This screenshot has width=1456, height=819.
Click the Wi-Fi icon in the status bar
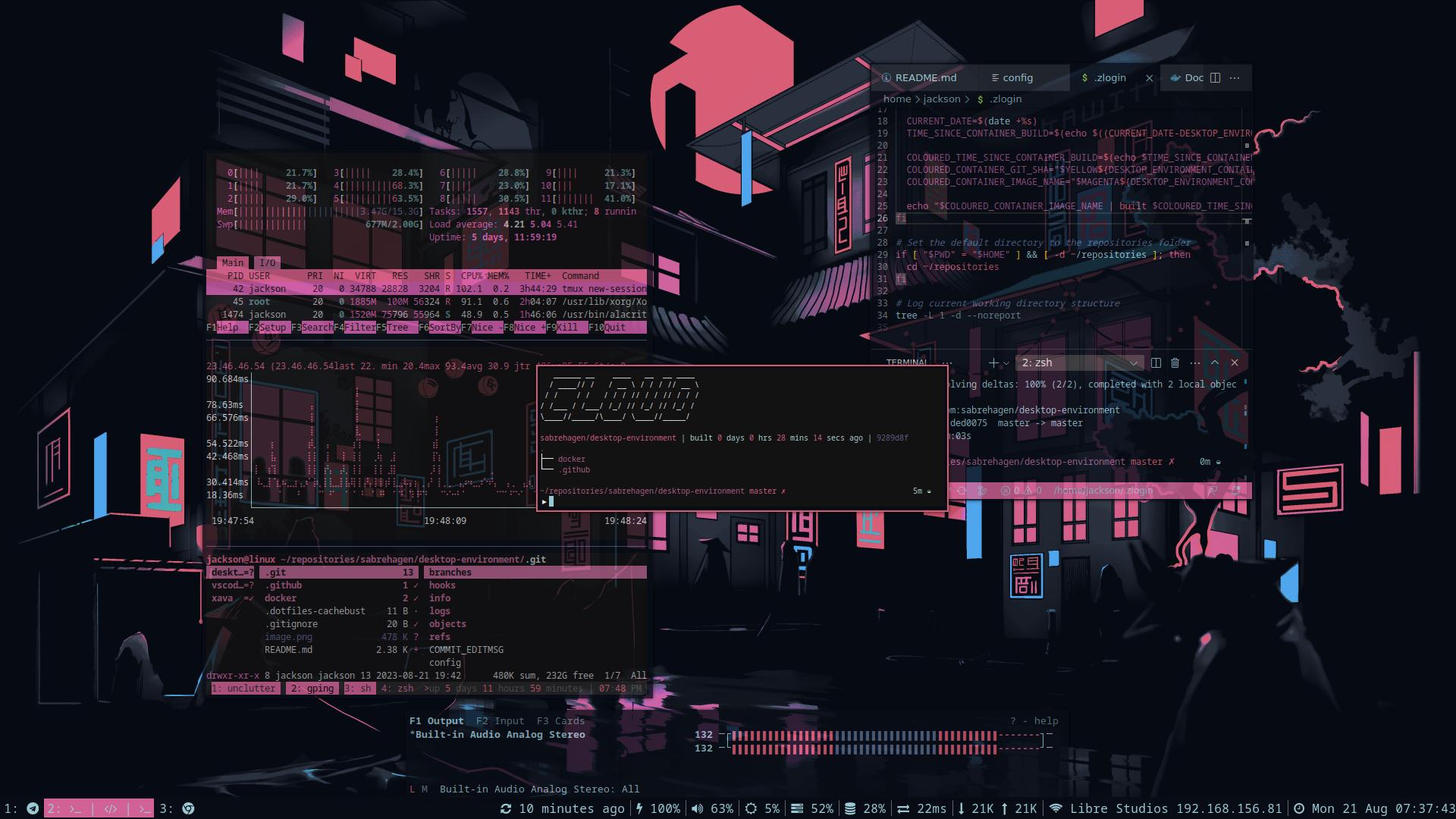(x=1056, y=808)
